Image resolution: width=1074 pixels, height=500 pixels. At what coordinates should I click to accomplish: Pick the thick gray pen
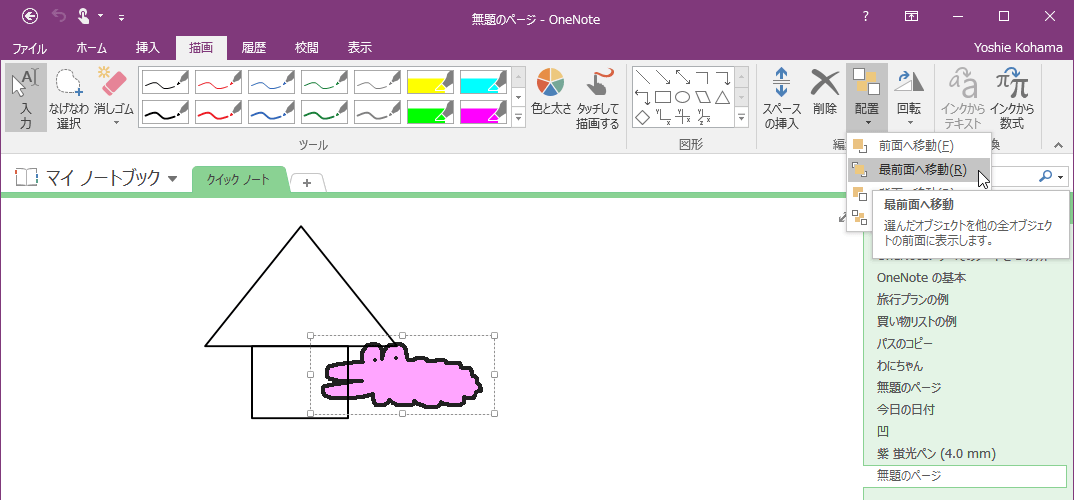point(377,112)
